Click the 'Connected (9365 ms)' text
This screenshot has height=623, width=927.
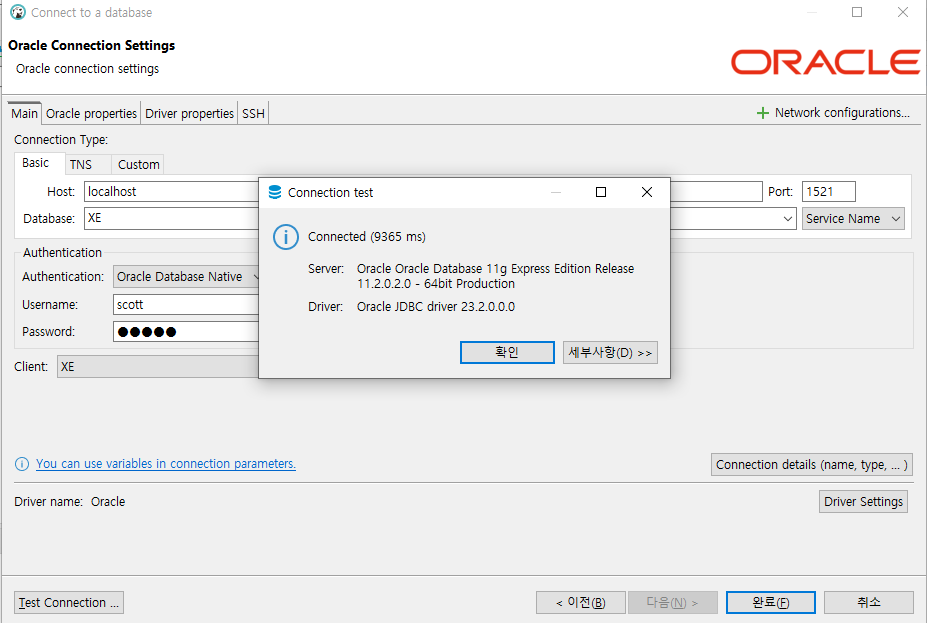pos(367,236)
